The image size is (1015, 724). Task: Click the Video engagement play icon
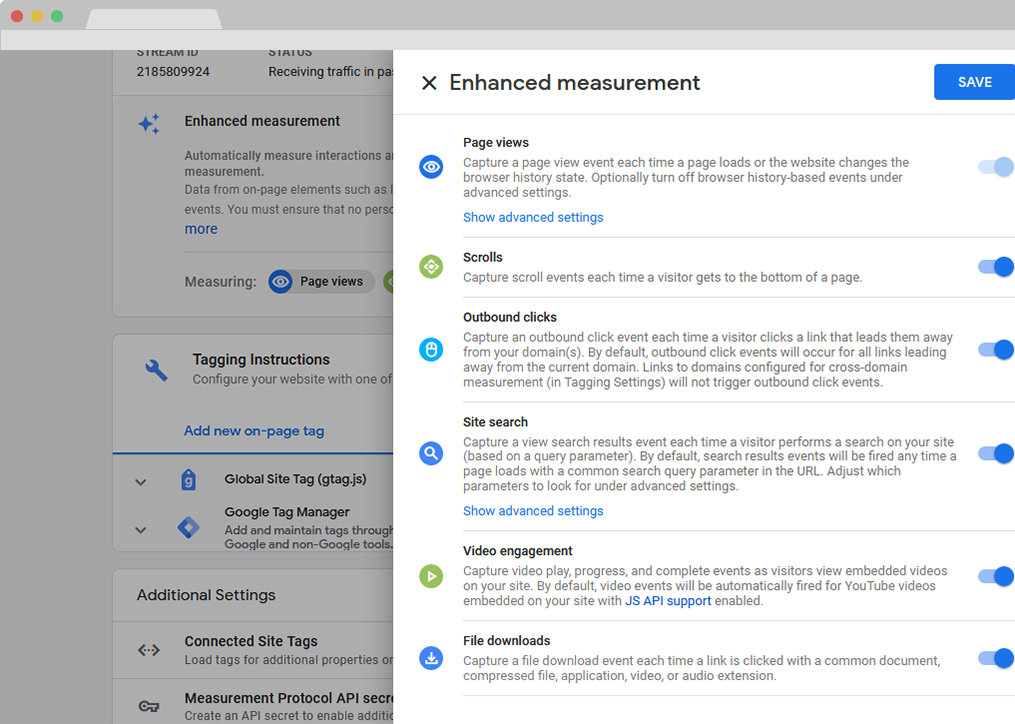click(431, 576)
